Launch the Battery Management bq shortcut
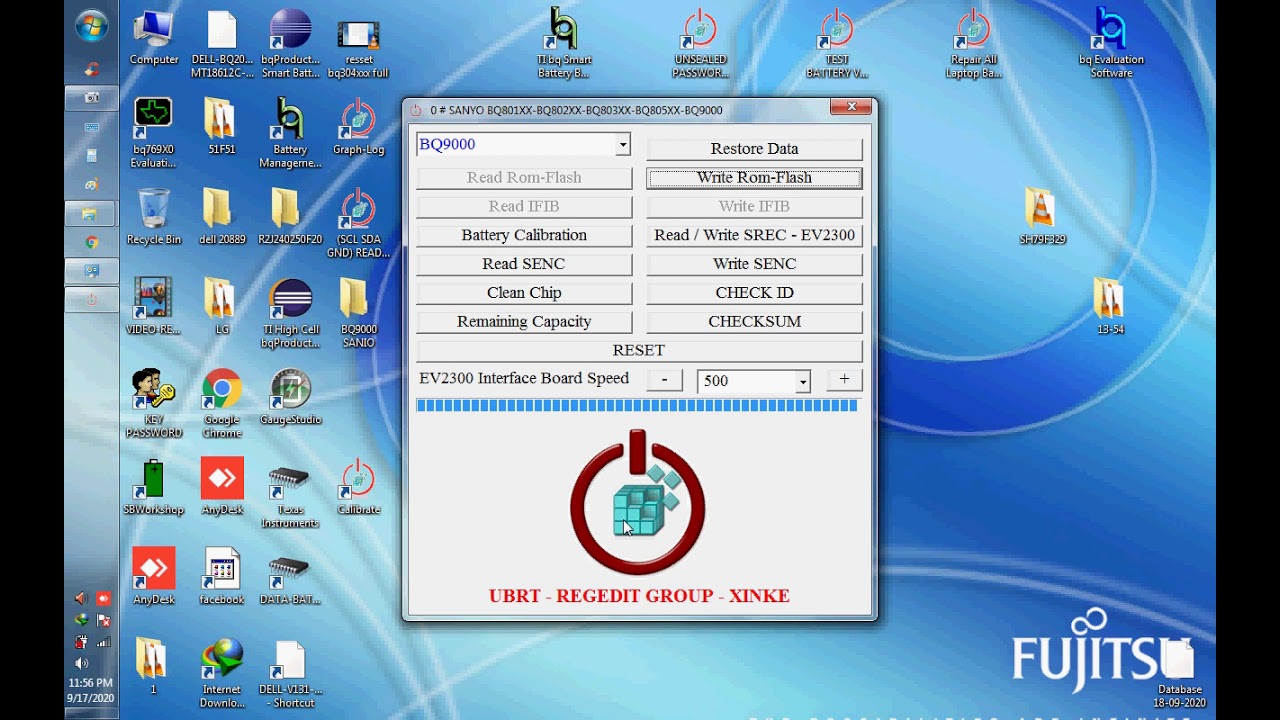 (290, 132)
